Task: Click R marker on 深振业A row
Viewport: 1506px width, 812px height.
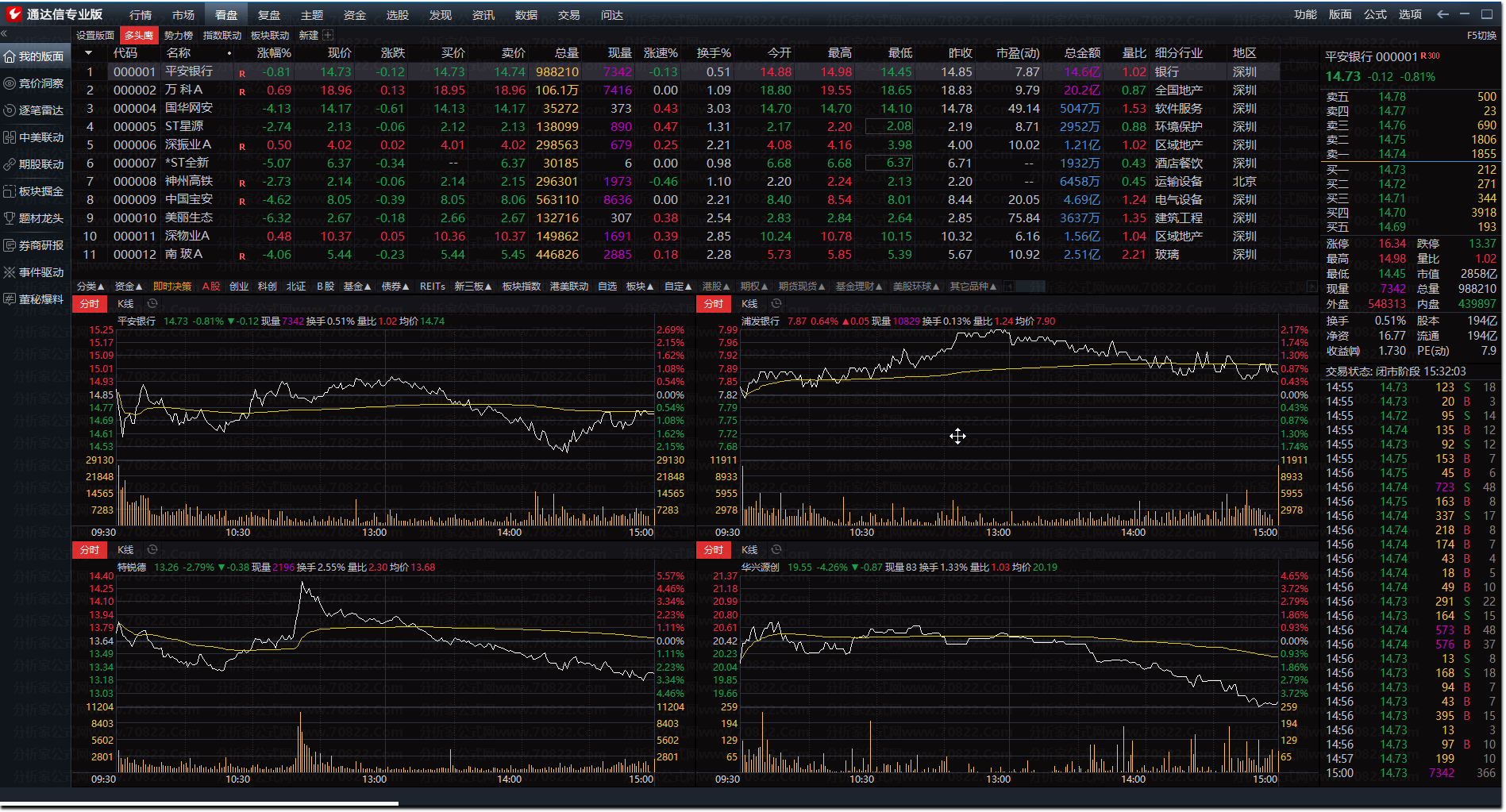Action: (242, 147)
